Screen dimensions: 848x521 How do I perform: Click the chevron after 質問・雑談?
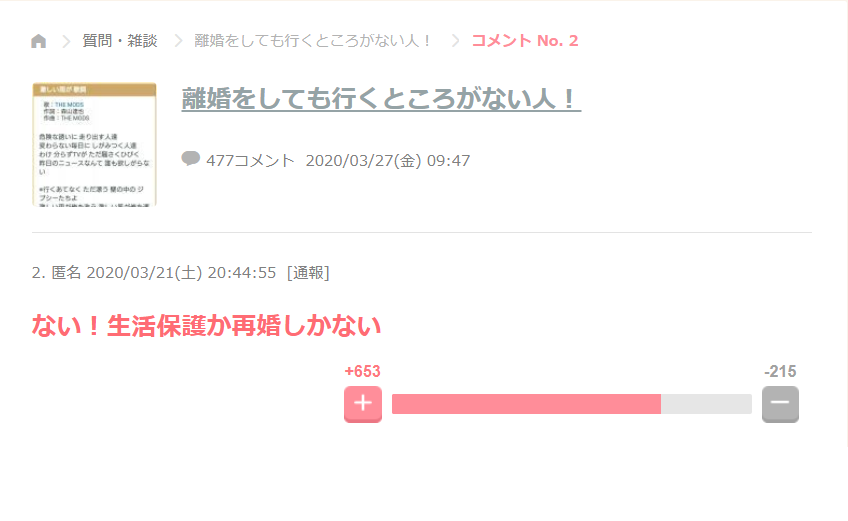178,41
